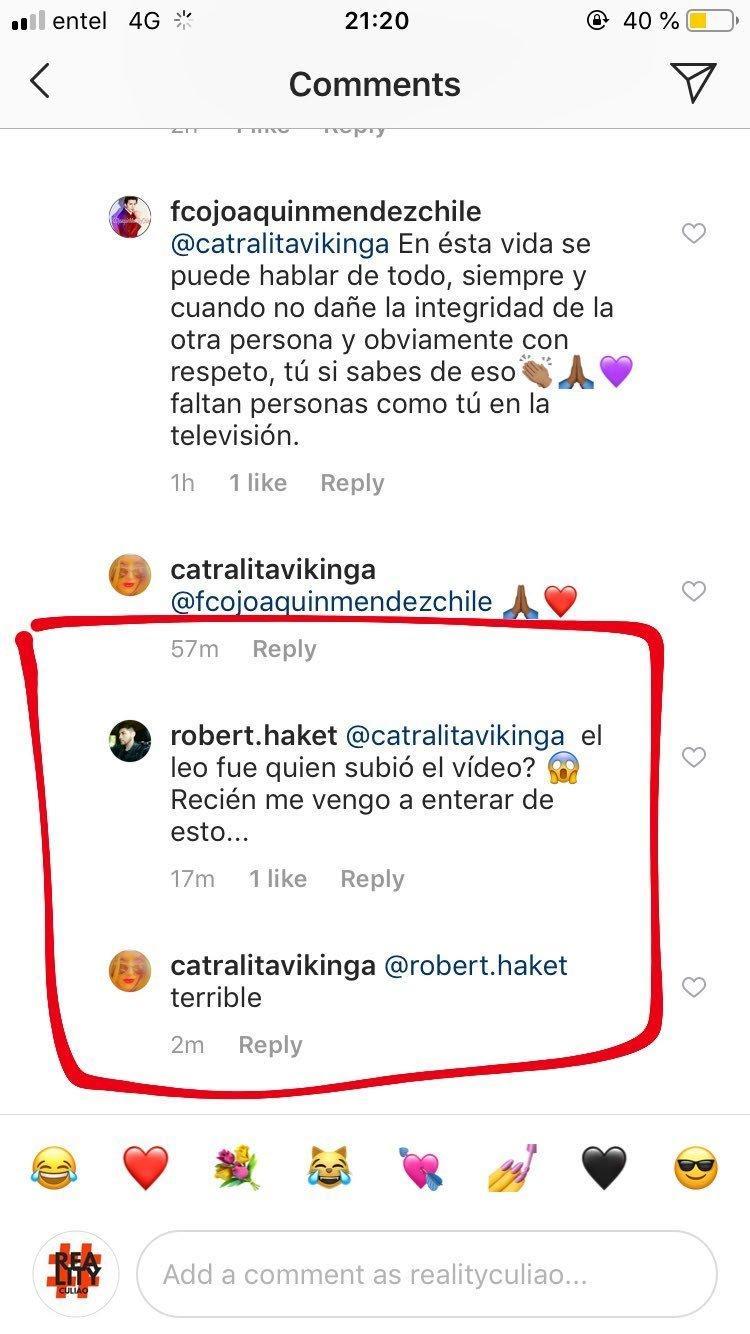Insert the sunglasses face emoji
The width and height of the screenshot is (750, 1334).
(696, 1168)
